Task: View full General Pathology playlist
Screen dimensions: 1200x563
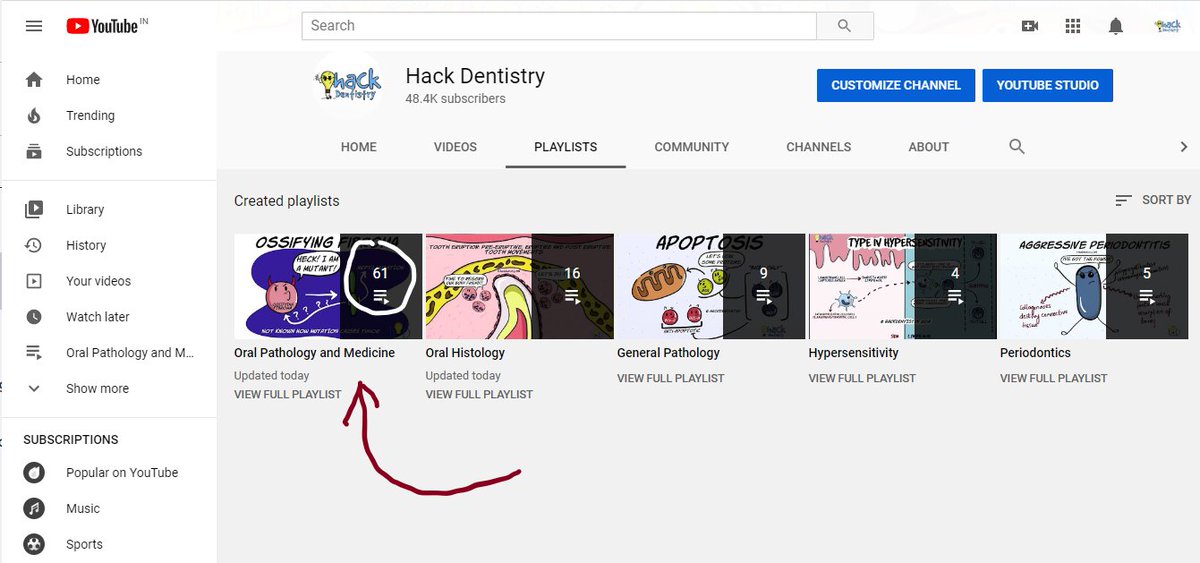Action: point(671,378)
